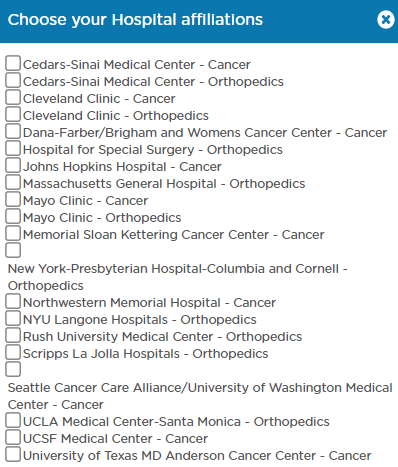Select Cleveland Clinic - Cancer checkbox
The height and width of the screenshot is (467, 398).
tap(13, 97)
